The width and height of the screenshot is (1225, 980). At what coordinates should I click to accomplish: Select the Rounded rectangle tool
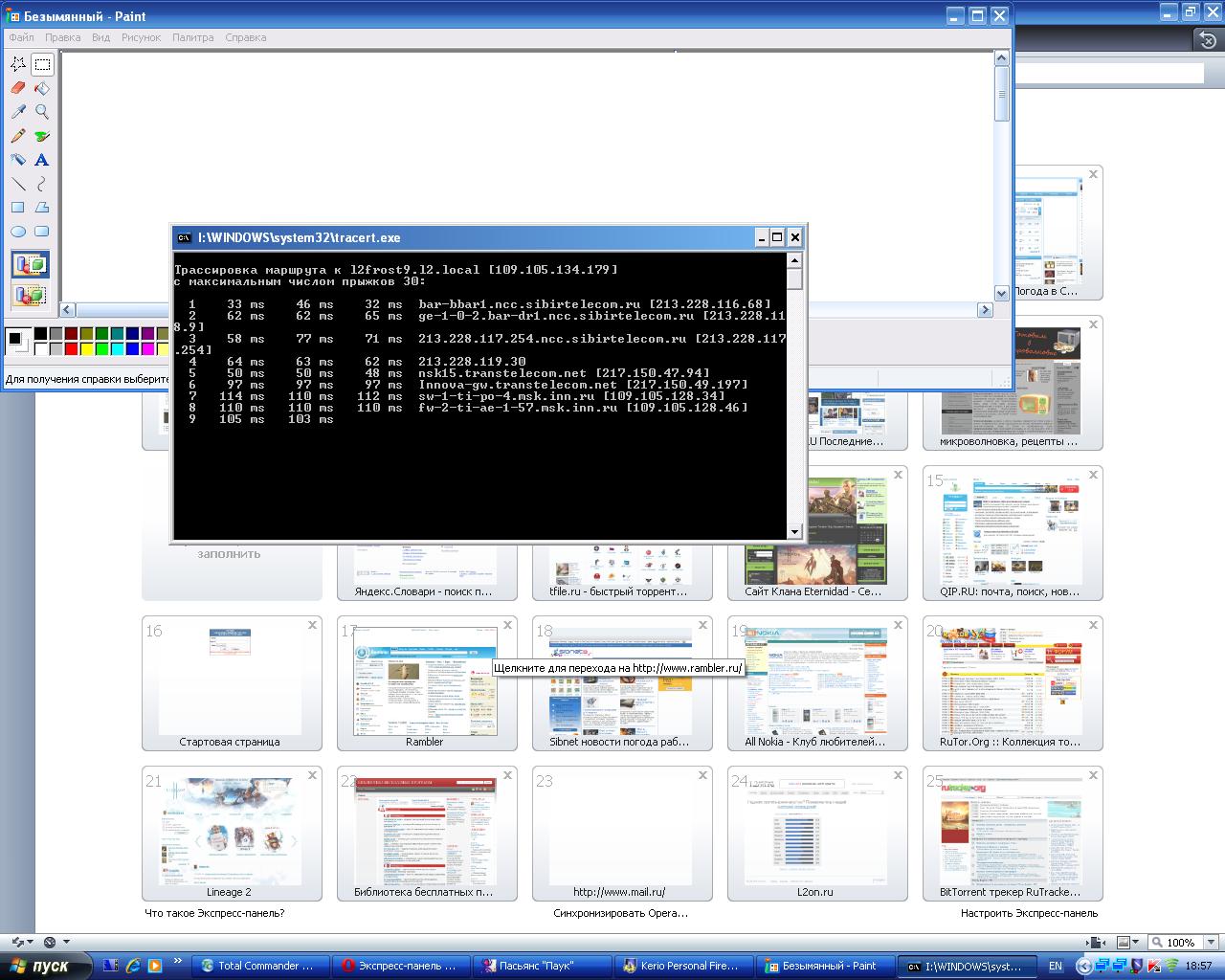(42, 231)
